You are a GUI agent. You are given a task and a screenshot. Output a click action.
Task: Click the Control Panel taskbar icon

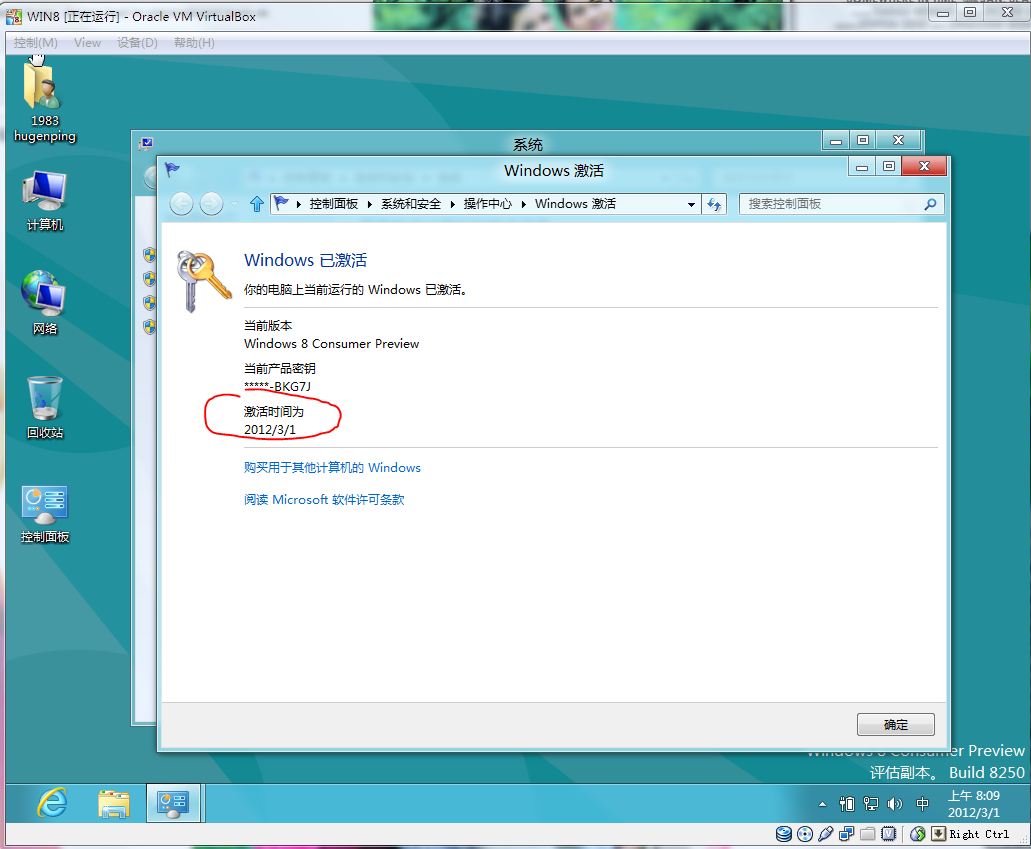[174, 802]
